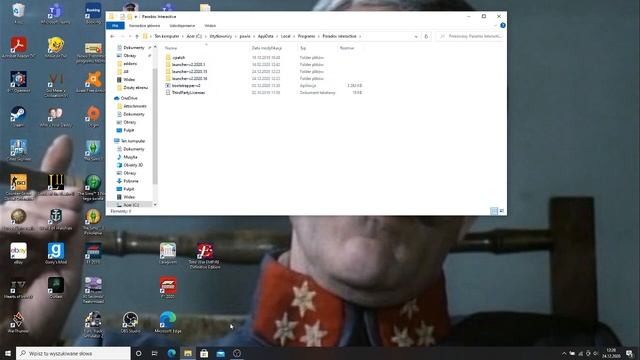Open the Booking desktop shortcut
This screenshot has height=360, width=640.
[93, 13]
